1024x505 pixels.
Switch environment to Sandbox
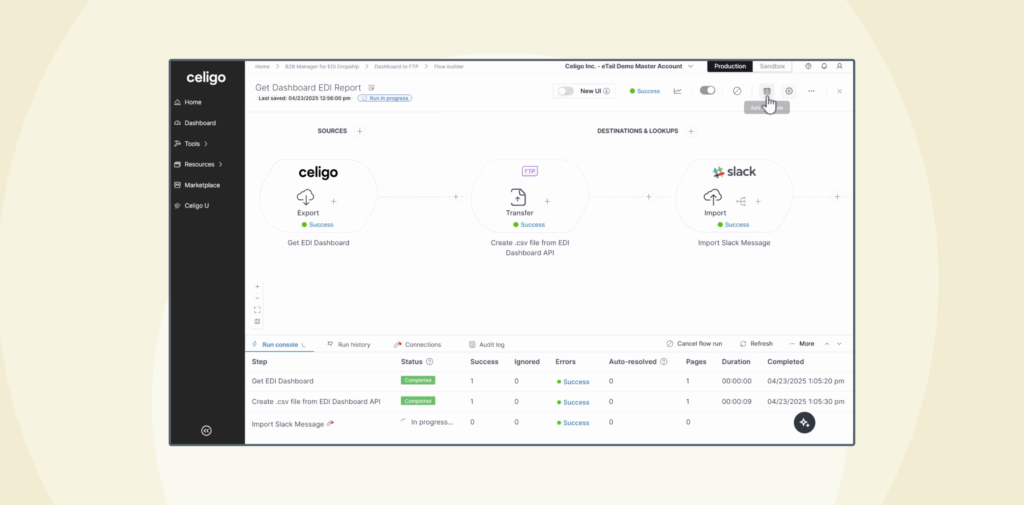tap(772, 66)
